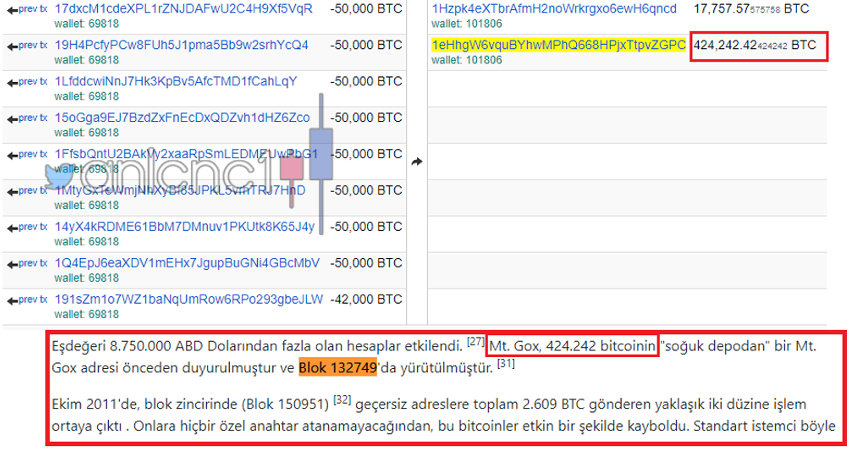The width and height of the screenshot is (865, 453).
Task: Open citation reference [31]
Action: pos(506,364)
